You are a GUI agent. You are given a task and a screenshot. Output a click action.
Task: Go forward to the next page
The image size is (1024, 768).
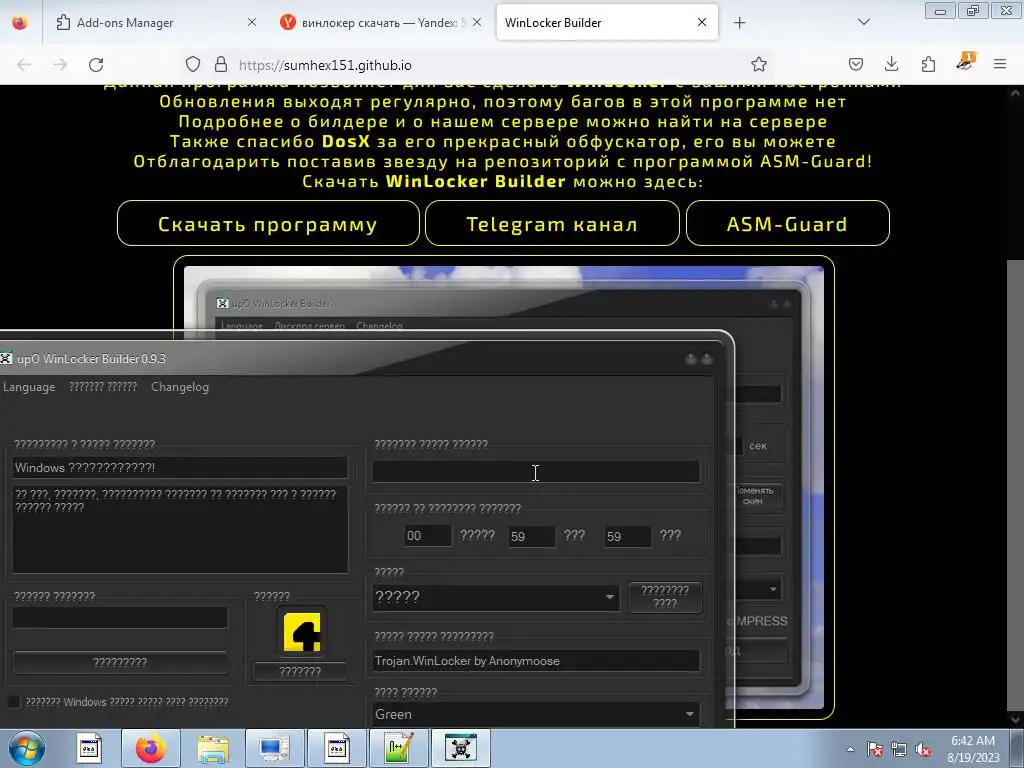[x=60, y=65]
